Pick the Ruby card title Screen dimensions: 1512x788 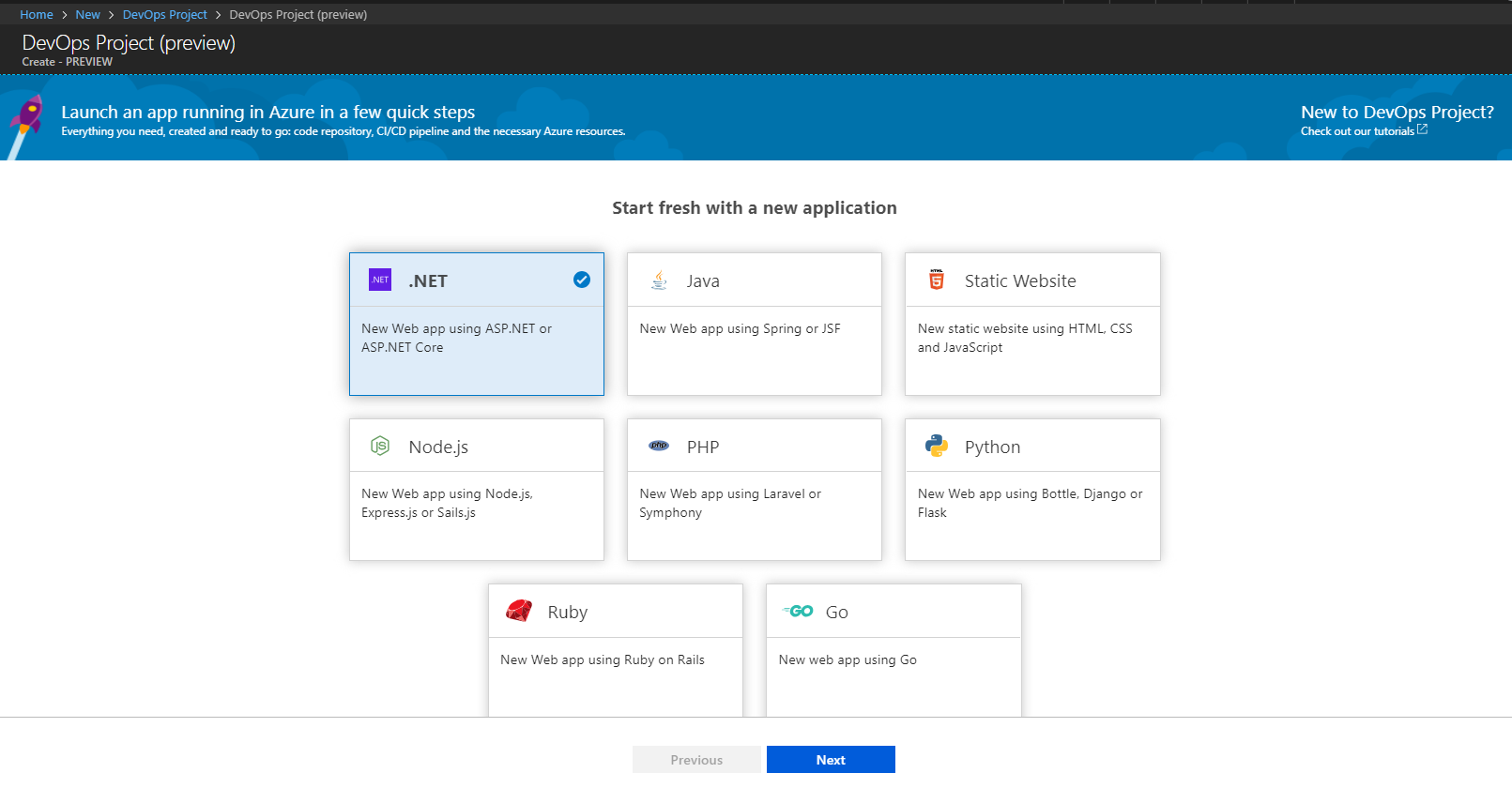click(x=568, y=612)
